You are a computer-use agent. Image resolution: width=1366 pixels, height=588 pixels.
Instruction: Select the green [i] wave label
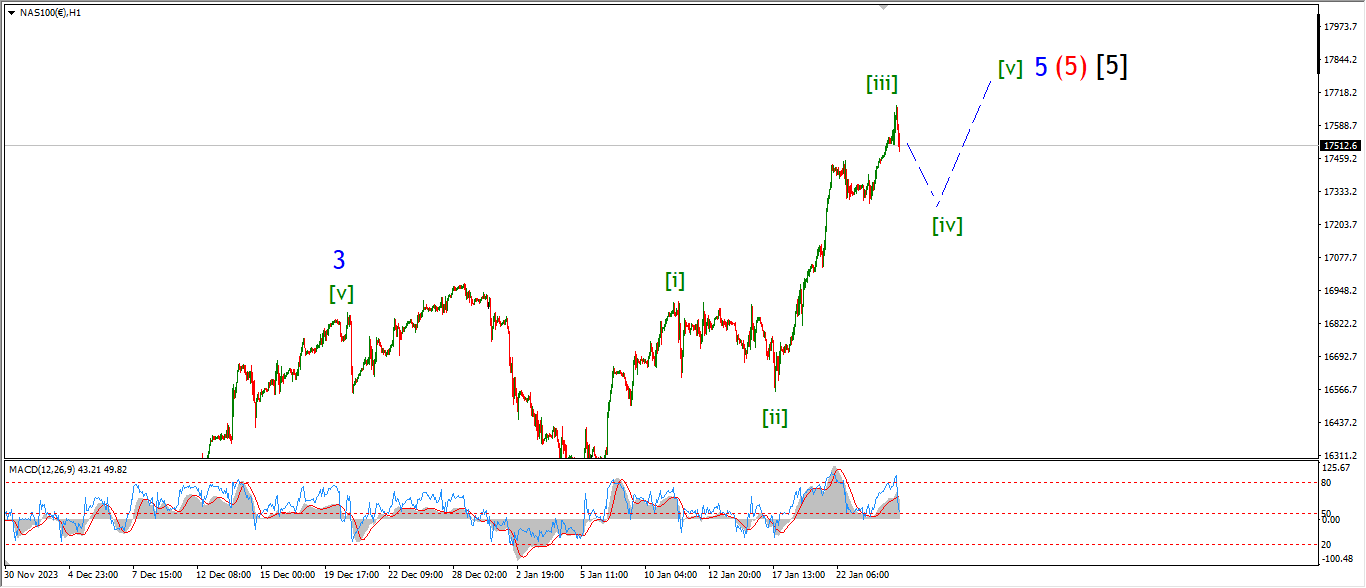675,281
